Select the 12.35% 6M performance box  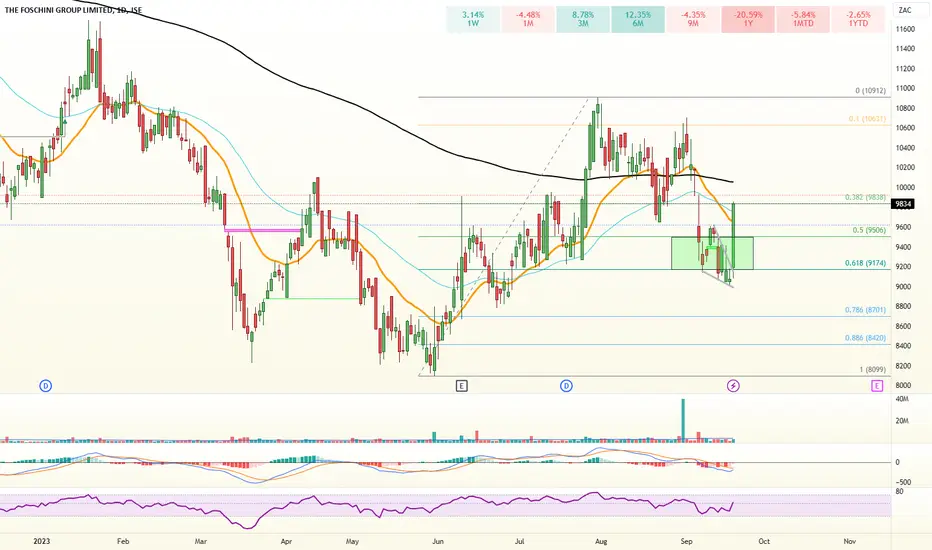click(x=638, y=19)
